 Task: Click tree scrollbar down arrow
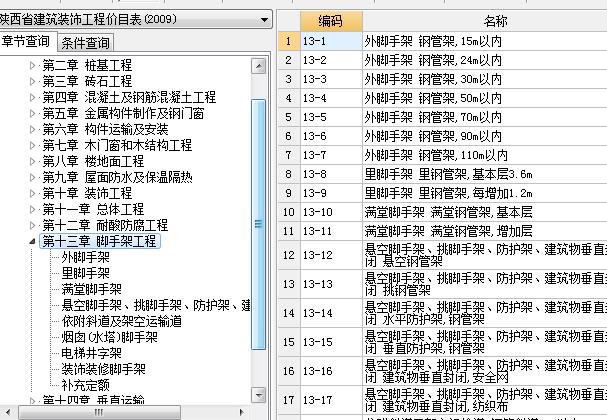tap(258, 395)
